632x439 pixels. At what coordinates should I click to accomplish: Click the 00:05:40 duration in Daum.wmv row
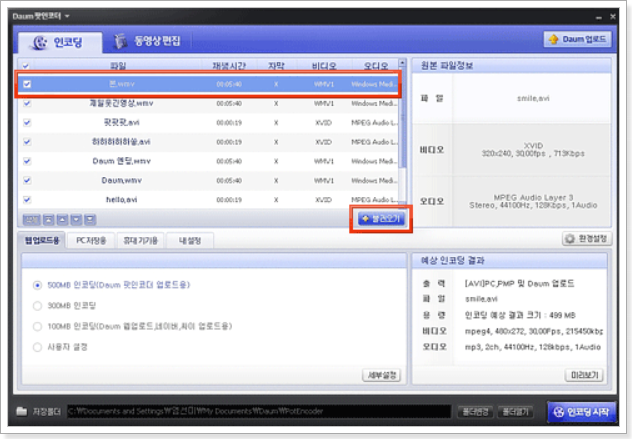[229, 180]
